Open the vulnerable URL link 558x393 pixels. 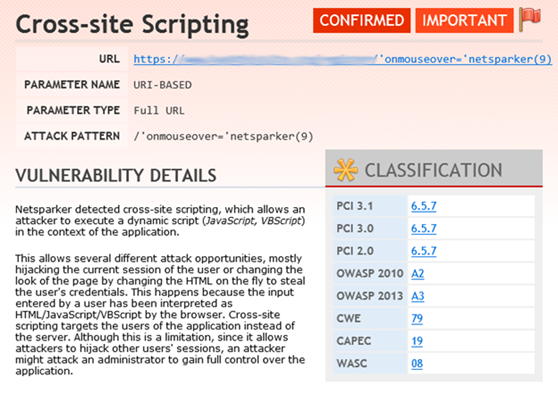pos(342,59)
